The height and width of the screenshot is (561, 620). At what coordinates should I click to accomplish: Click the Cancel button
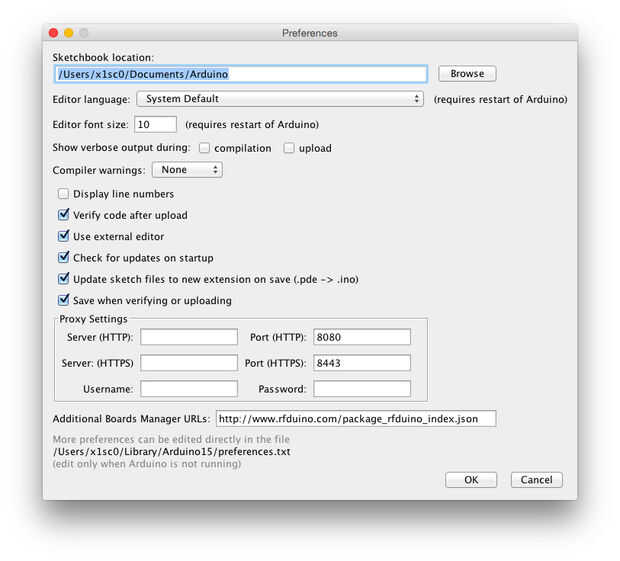(536, 480)
